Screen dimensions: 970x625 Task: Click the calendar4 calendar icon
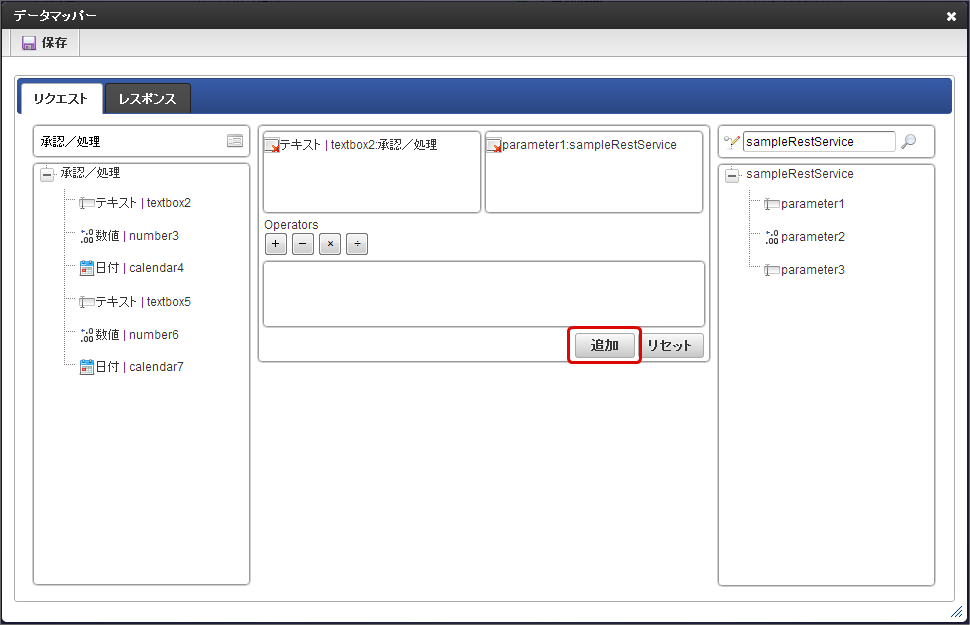tap(87, 268)
